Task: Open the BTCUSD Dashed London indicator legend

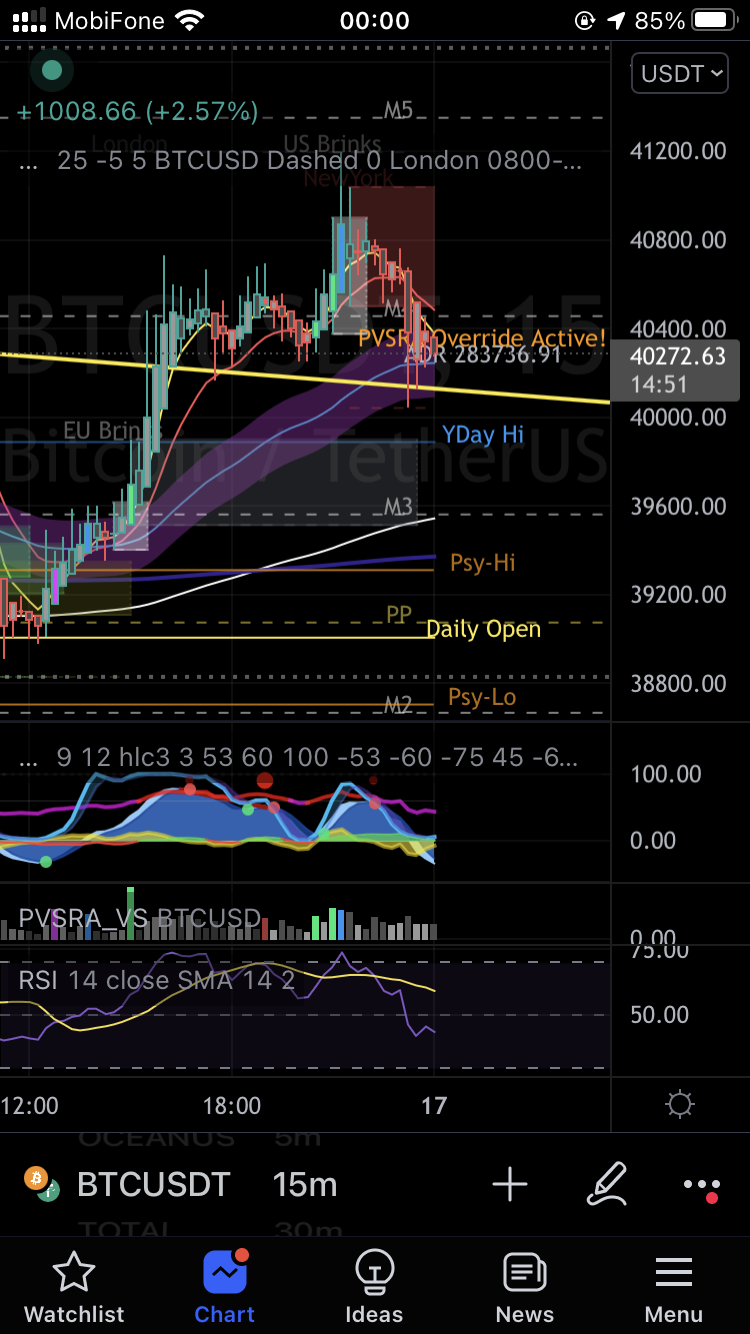Action: pos(320,161)
